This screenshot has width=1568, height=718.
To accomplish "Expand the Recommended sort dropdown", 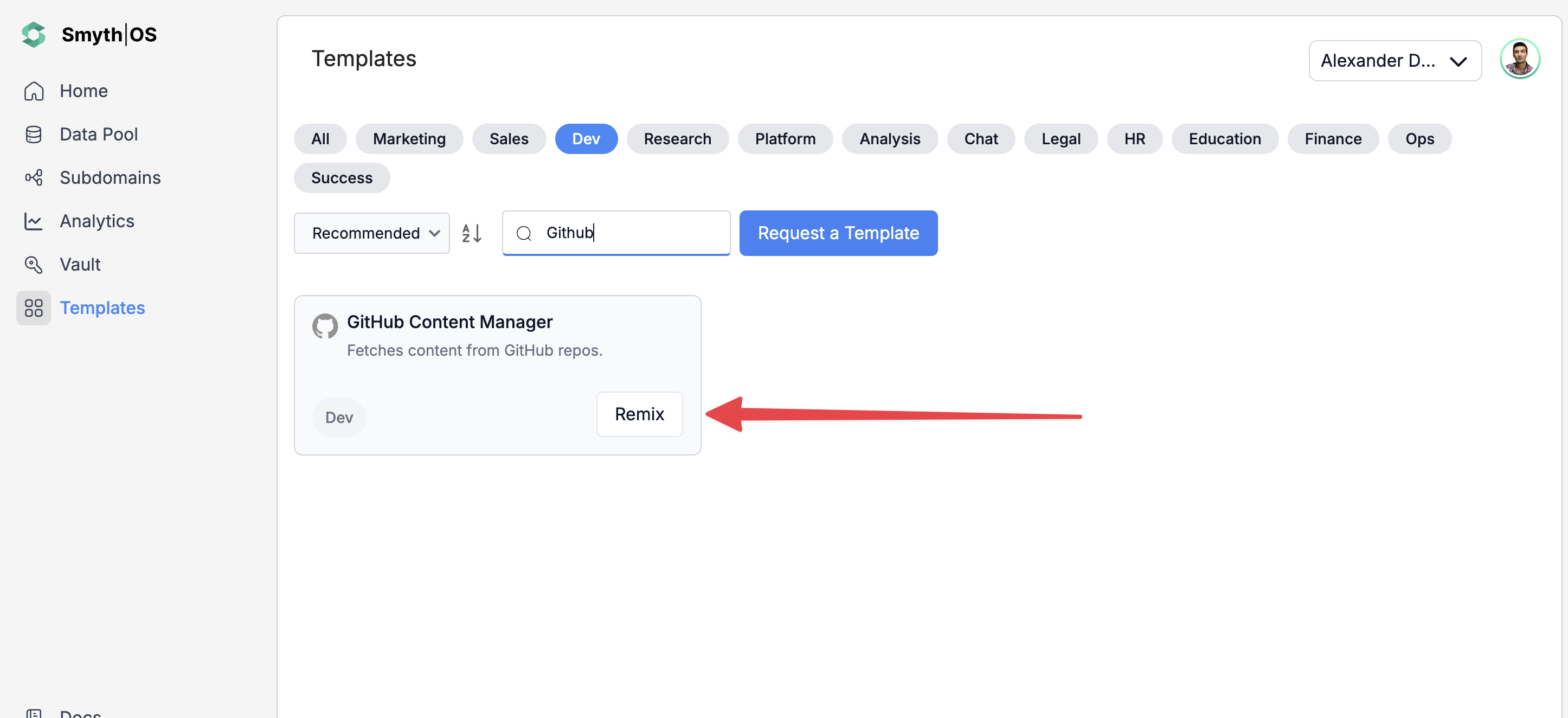I will click(x=372, y=233).
